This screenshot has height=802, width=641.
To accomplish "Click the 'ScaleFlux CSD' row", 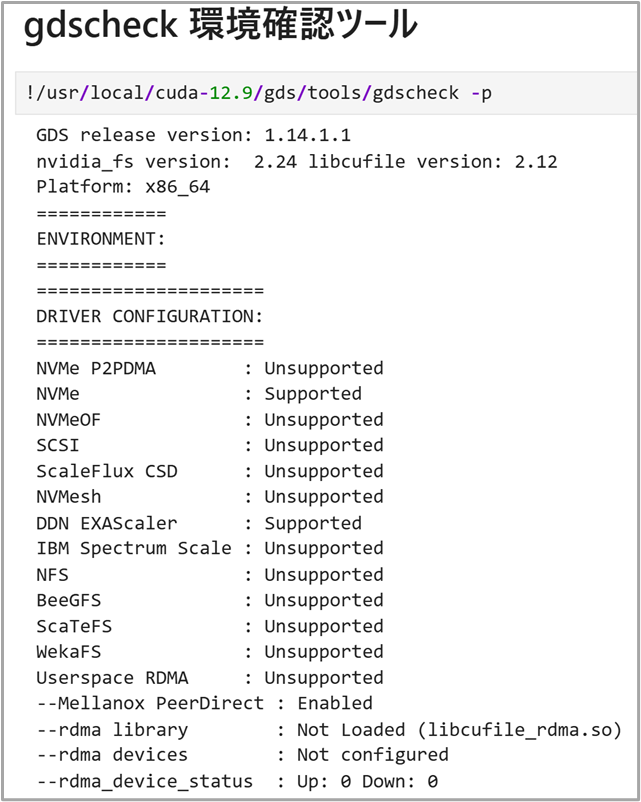I will coord(209,471).
